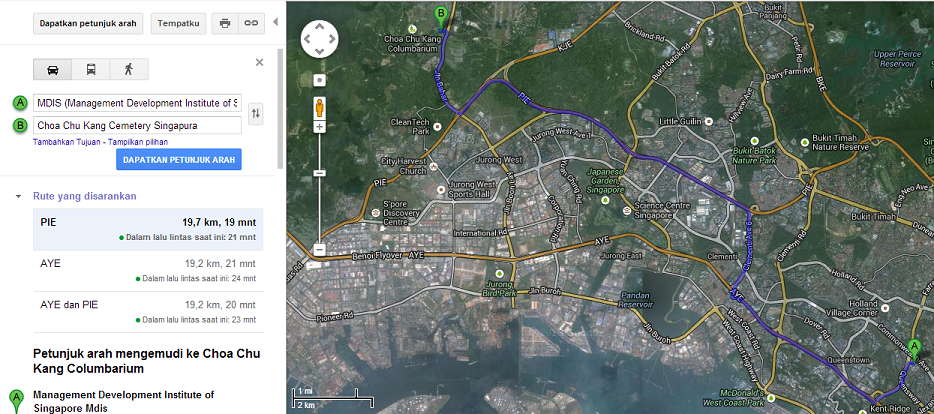
Task: Click Jurong West Sports Hall marker
Action: point(441,189)
